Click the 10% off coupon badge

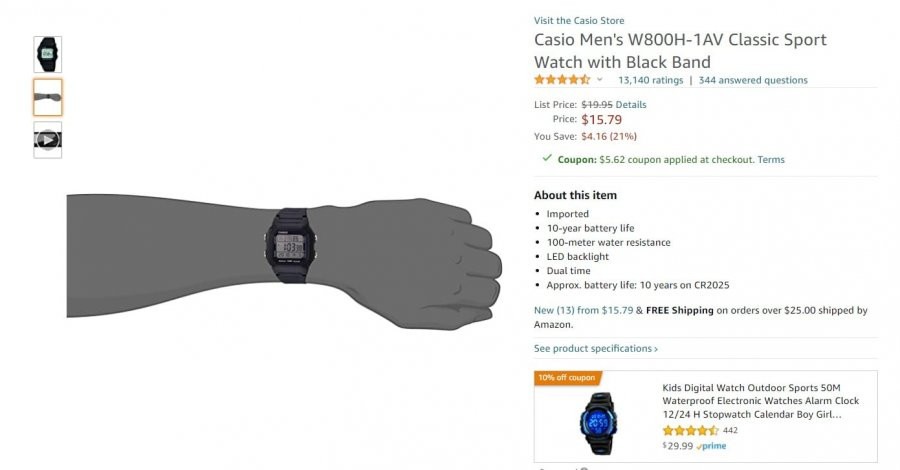(x=567, y=378)
